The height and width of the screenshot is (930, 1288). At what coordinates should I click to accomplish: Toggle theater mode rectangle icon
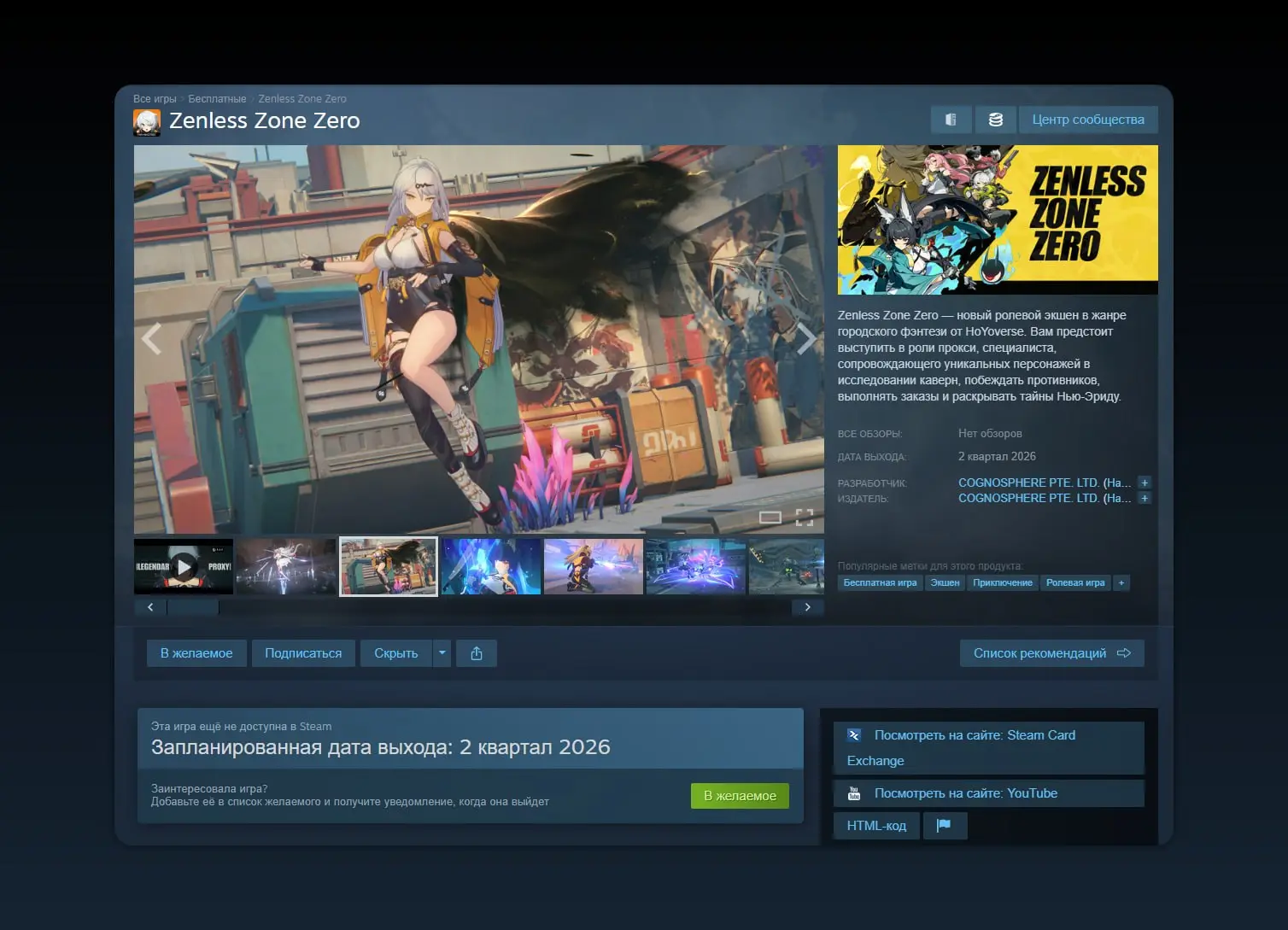click(x=770, y=518)
